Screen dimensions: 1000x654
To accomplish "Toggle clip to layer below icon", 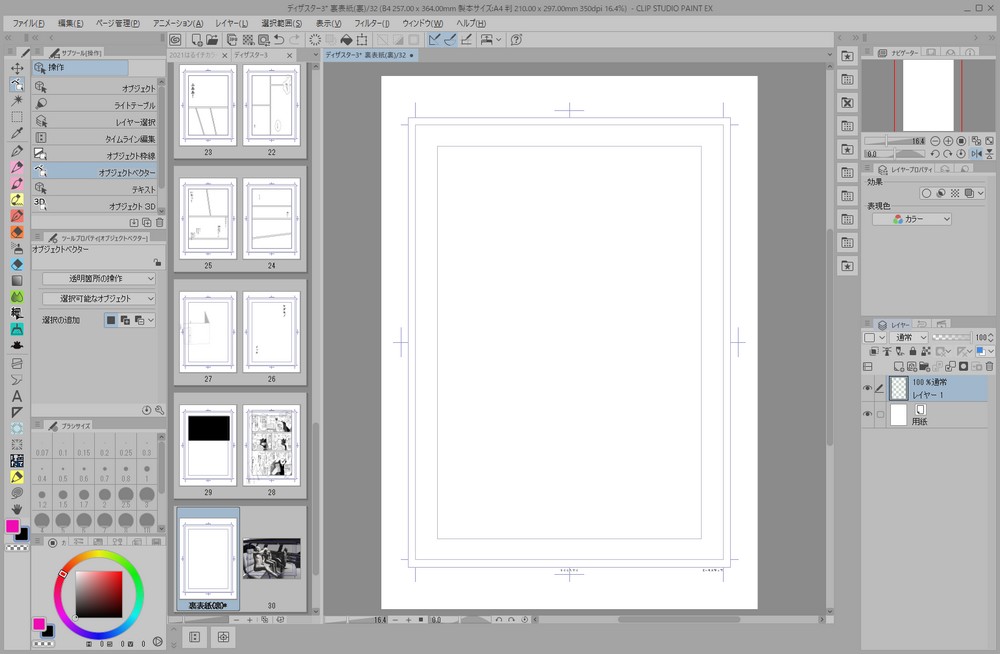I will point(874,351).
